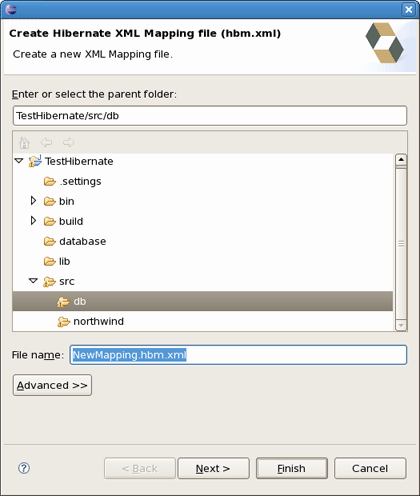Screen dimensions: 420x496
Task: Select the build folder label
Action: pos(71,221)
